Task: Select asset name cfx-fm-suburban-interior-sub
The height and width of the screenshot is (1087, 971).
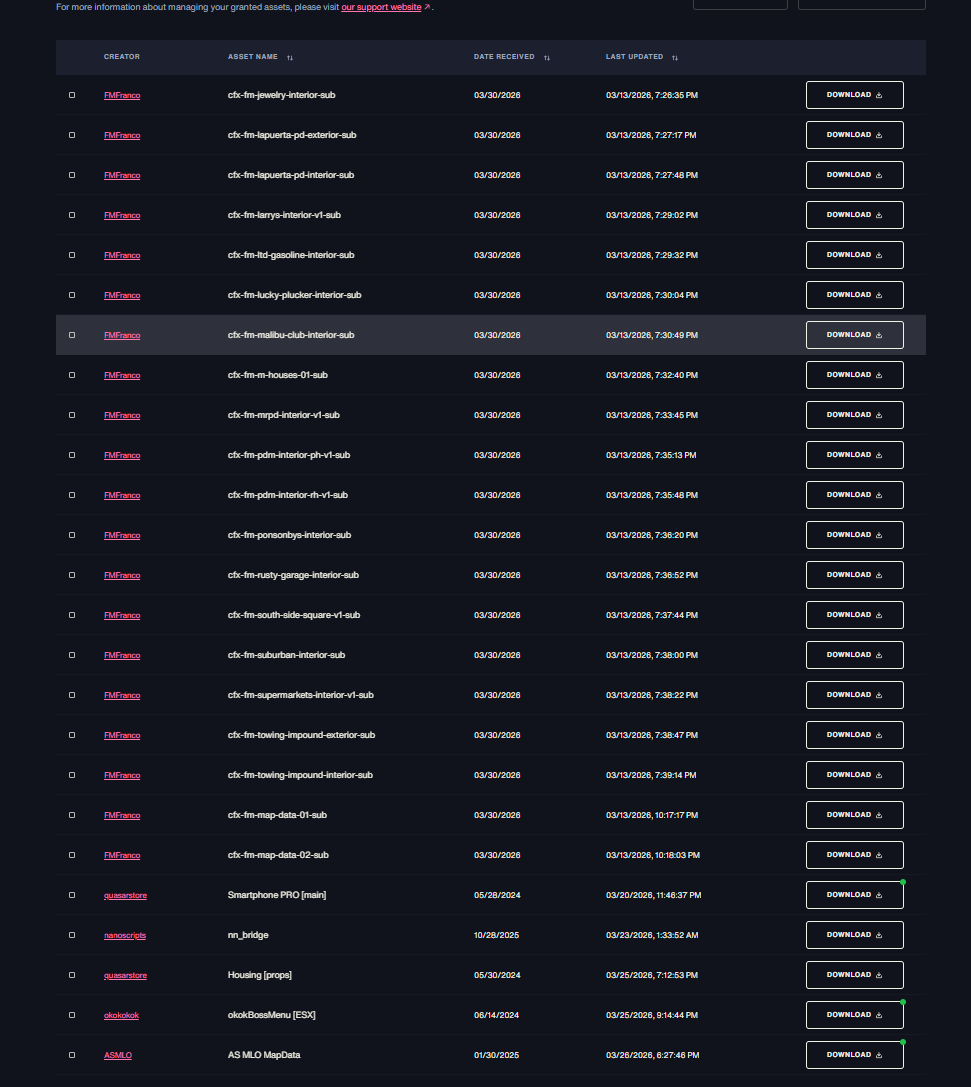Action: point(286,655)
